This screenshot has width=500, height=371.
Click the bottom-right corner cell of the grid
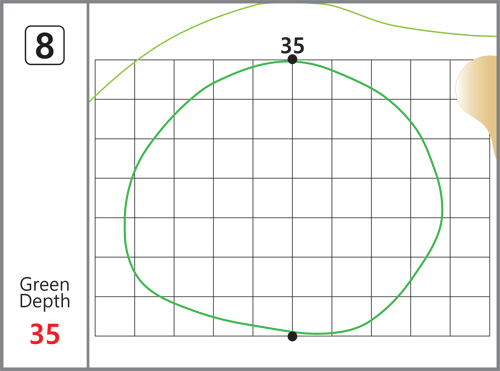click(x=470, y=316)
